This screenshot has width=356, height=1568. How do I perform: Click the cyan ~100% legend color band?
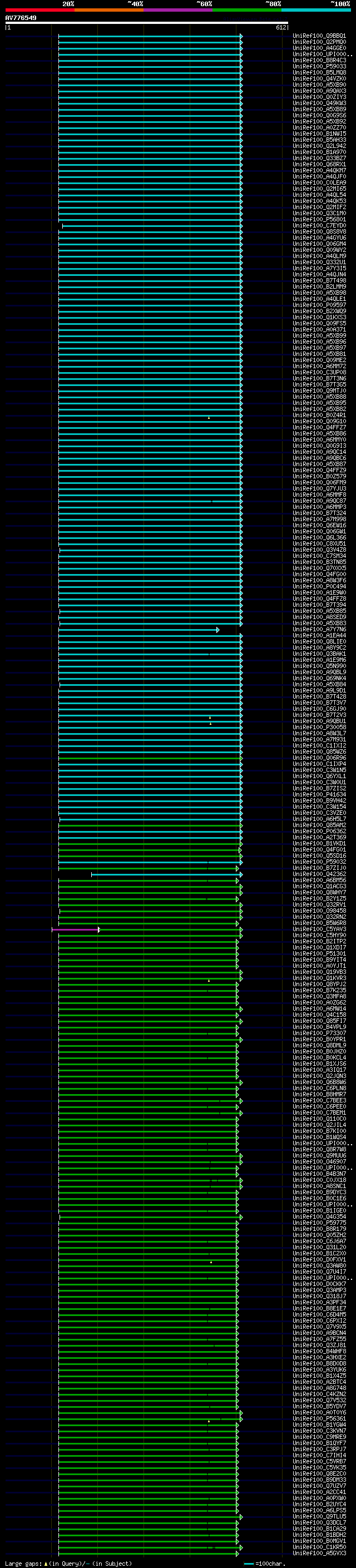click(316, 10)
